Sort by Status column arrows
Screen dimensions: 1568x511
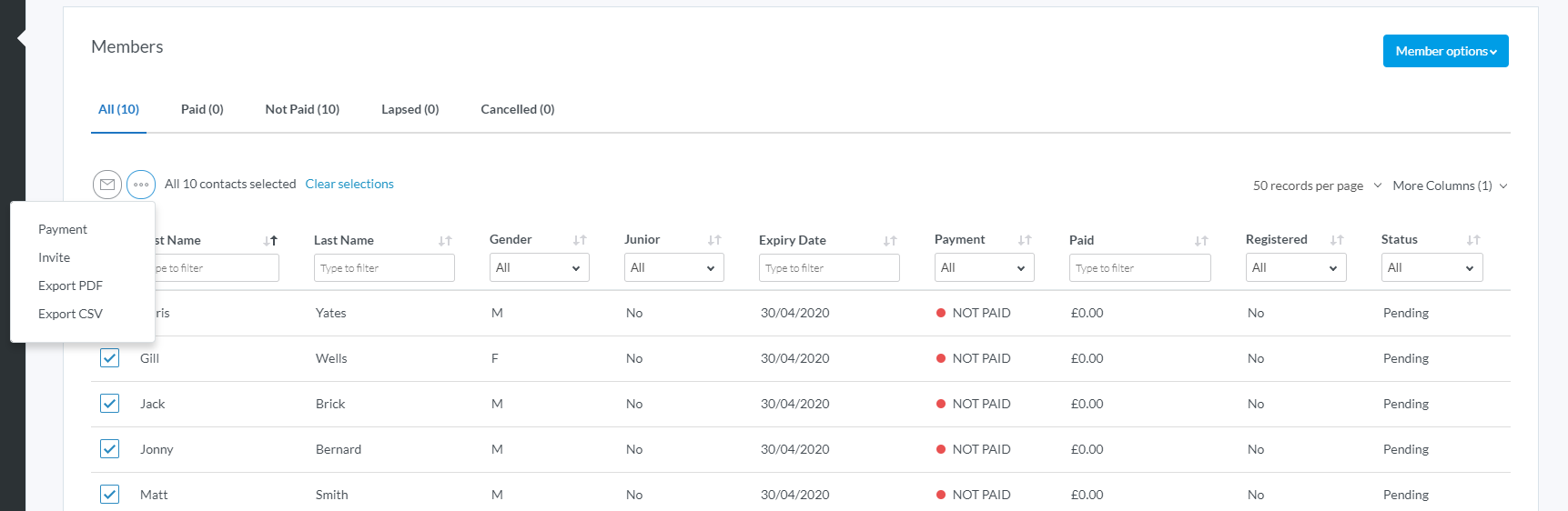pyautogui.click(x=1473, y=240)
